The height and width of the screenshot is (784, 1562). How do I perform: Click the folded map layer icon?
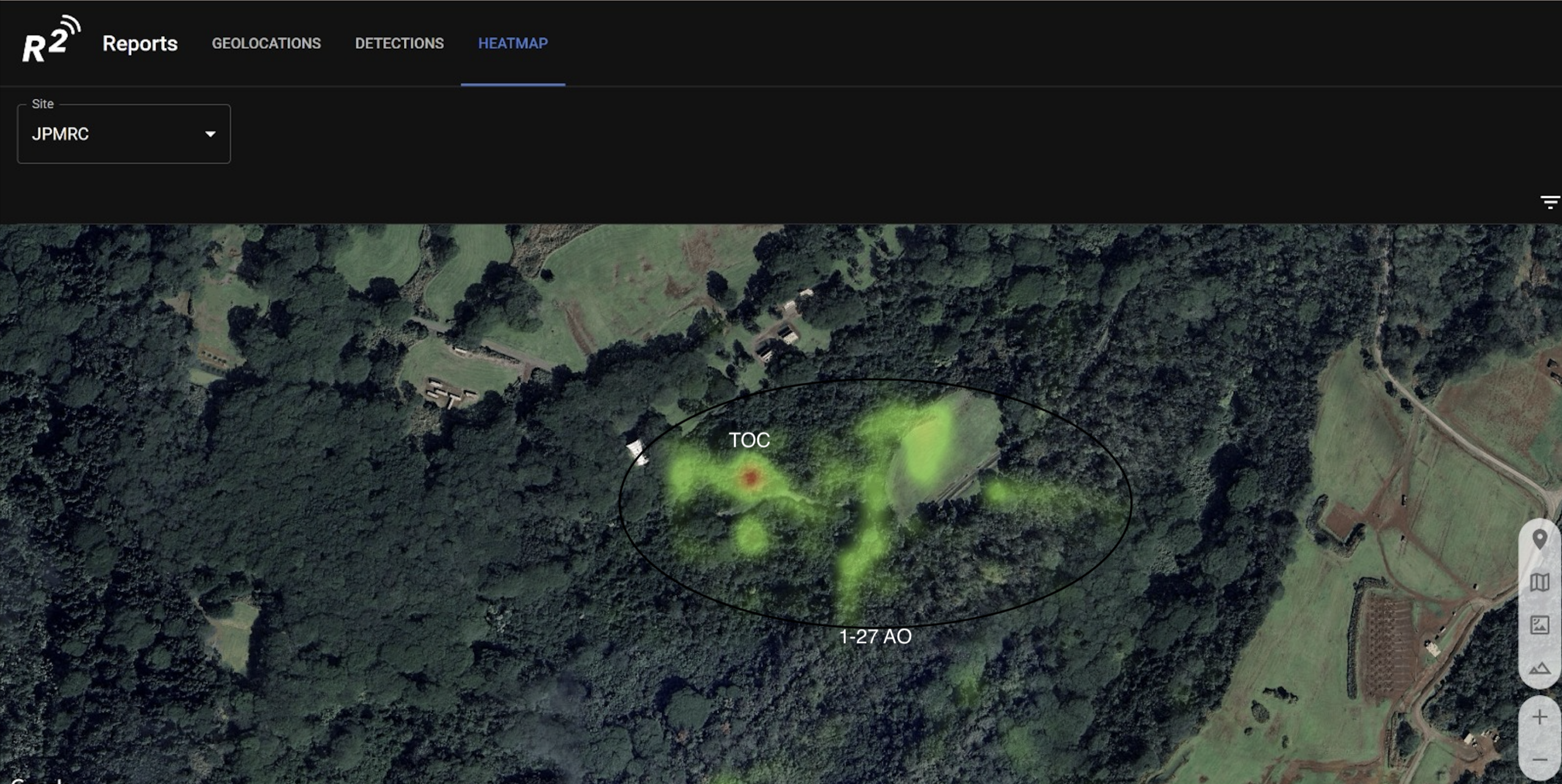click(x=1540, y=582)
